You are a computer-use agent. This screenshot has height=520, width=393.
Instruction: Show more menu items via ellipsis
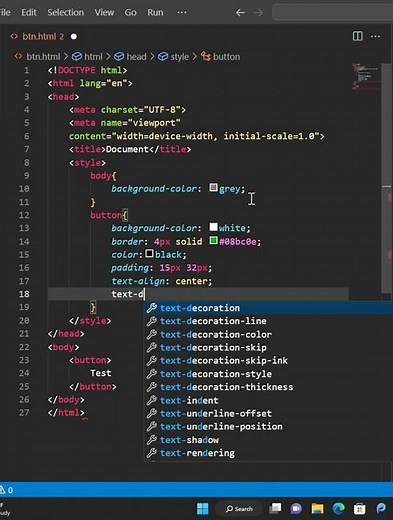182,13
